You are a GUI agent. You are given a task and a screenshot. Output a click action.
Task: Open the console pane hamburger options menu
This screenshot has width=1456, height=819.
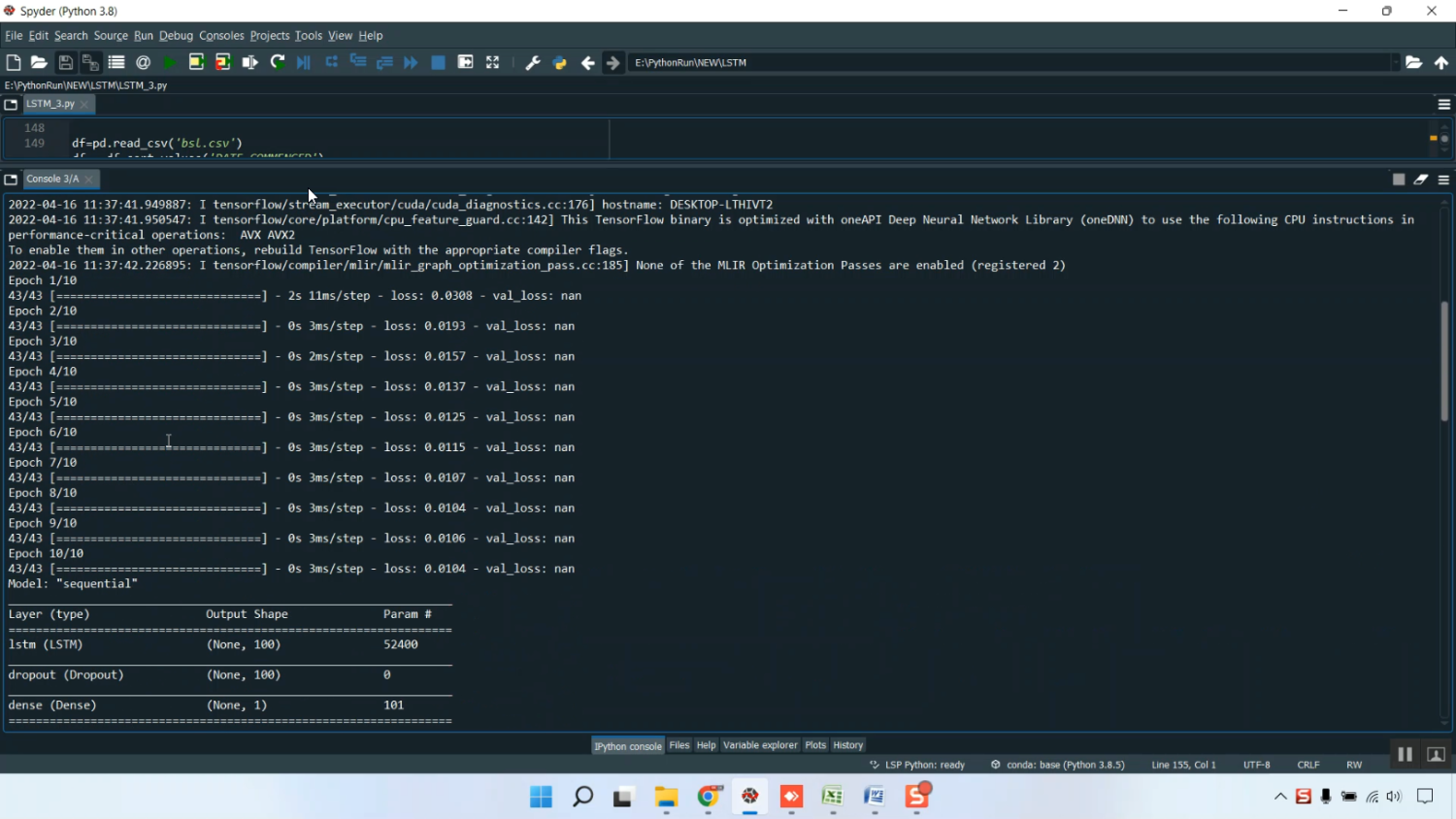tap(1443, 180)
